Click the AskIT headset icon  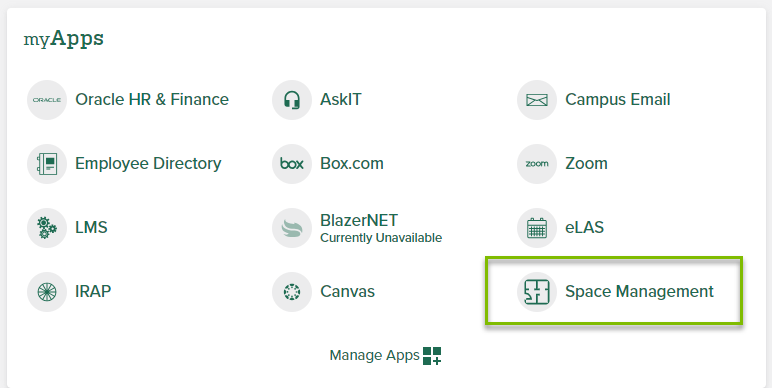click(292, 100)
